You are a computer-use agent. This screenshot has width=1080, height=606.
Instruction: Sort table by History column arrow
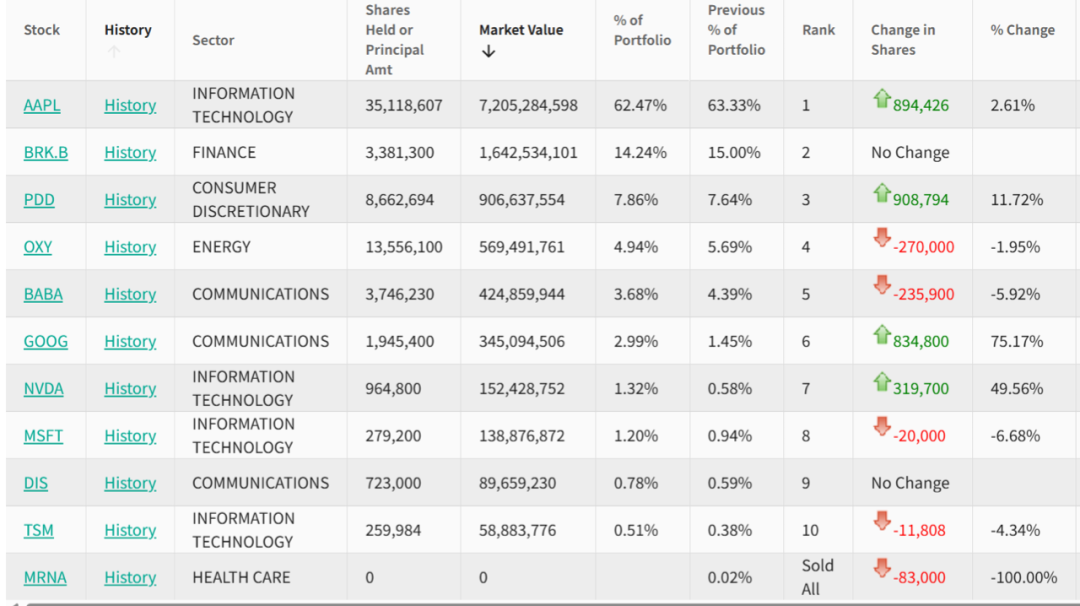(x=113, y=52)
